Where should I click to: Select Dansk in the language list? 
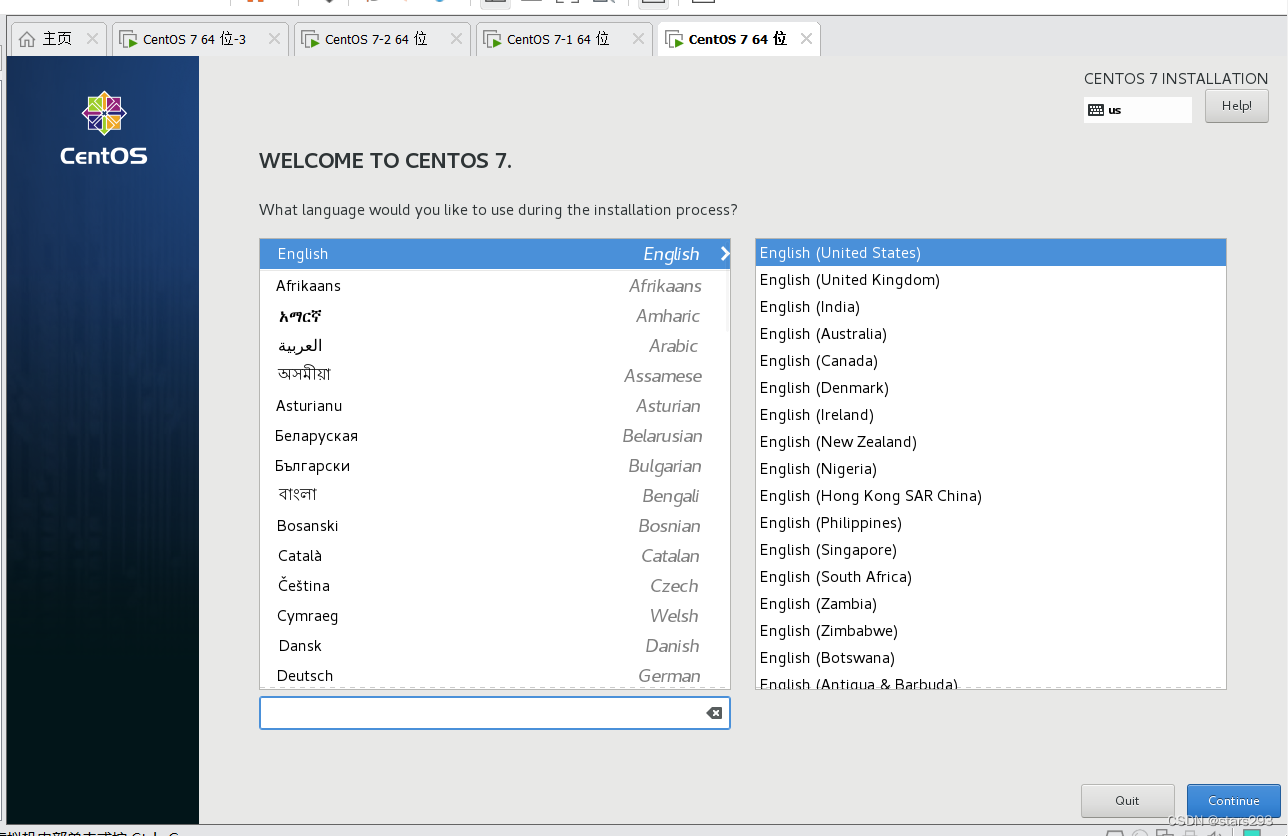point(494,646)
